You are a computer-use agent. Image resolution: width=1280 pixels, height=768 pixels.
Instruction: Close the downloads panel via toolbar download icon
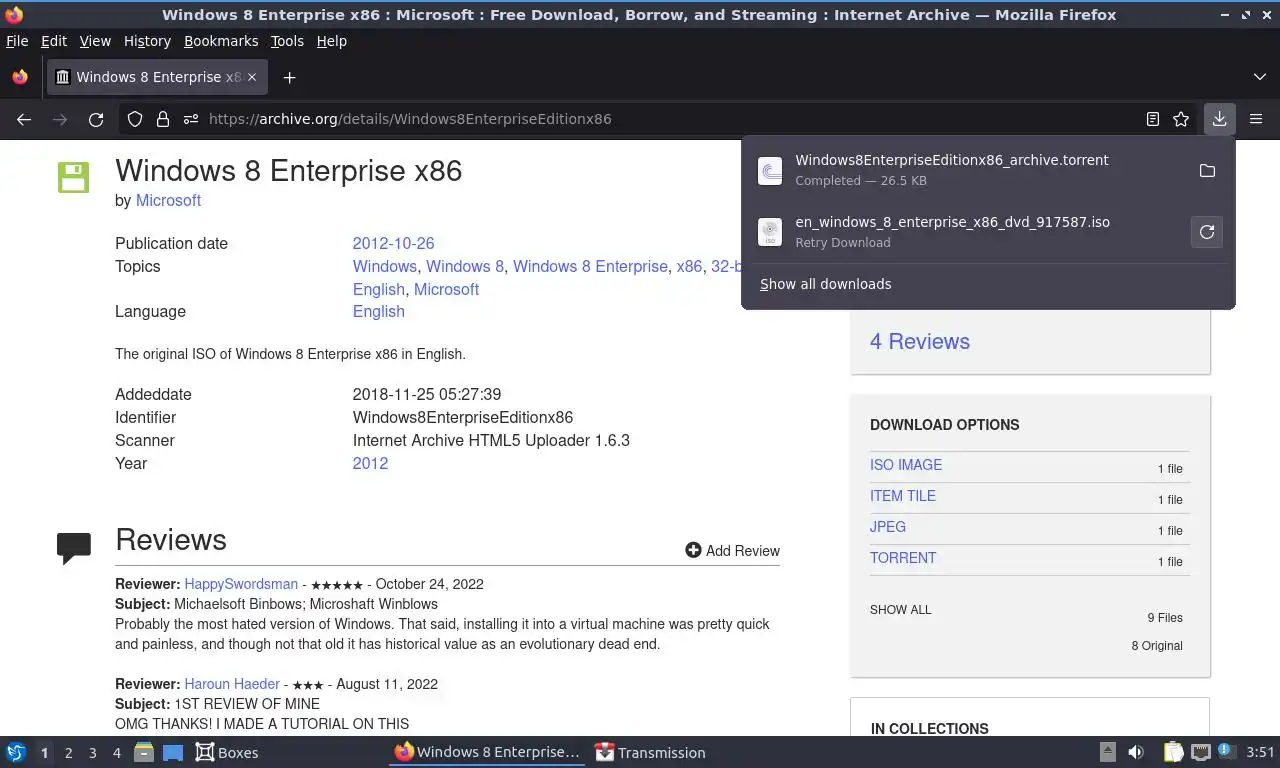point(1220,119)
